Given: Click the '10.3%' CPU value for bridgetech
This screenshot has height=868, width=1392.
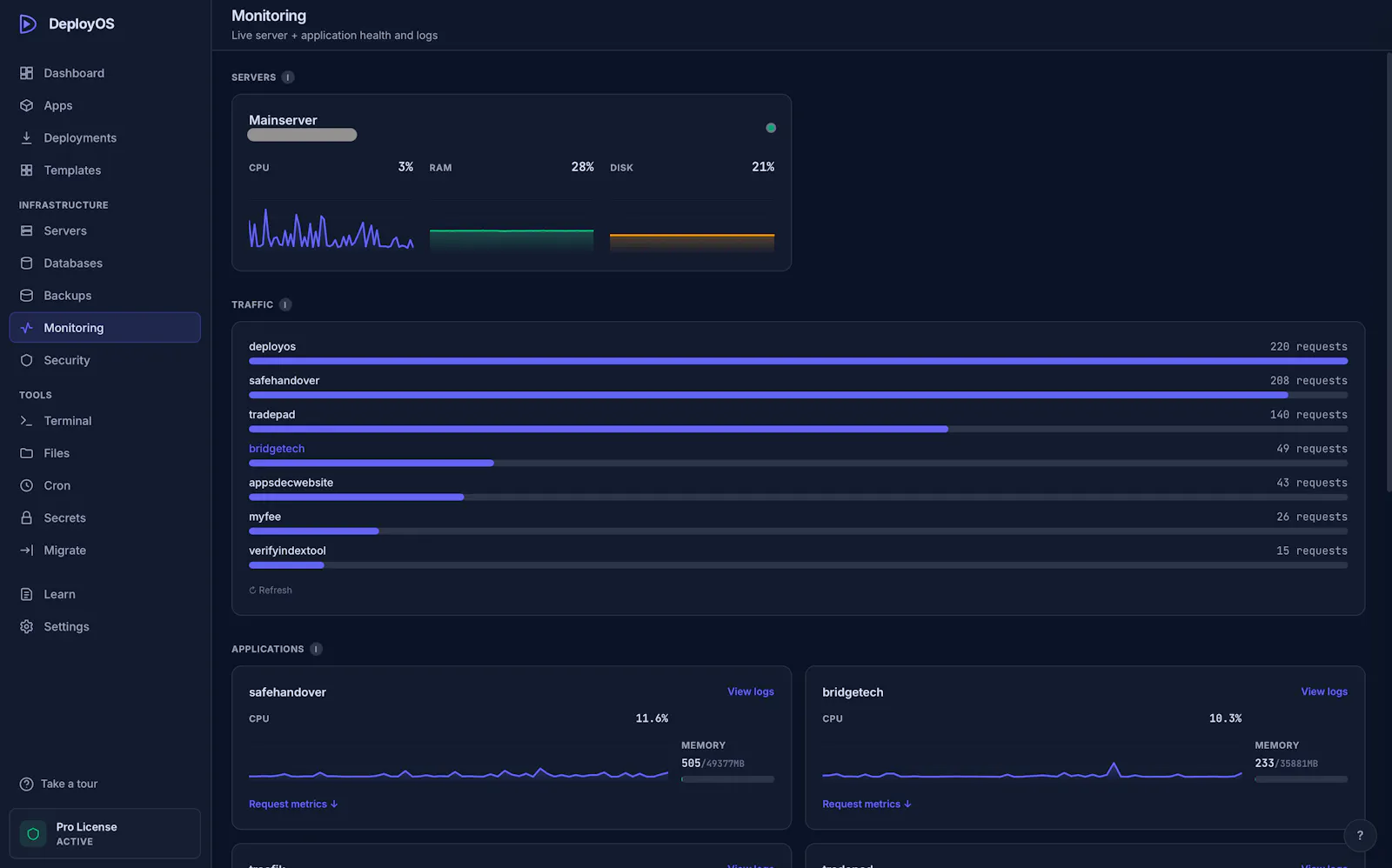Looking at the screenshot, I should pyautogui.click(x=1225, y=718).
